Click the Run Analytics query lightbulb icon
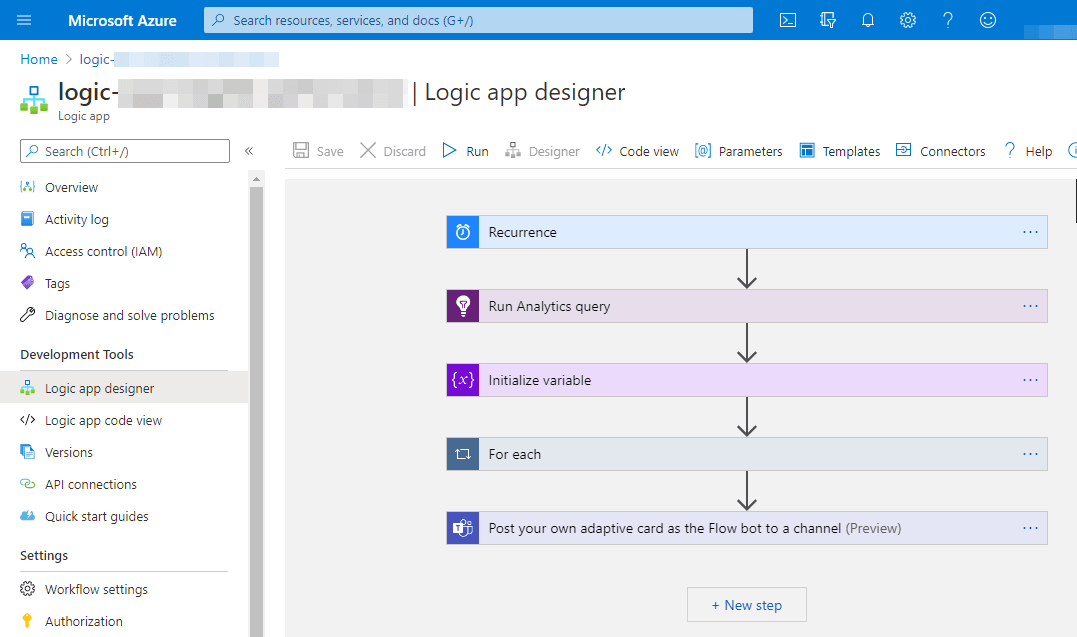The height and width of the screenshot is (637, 1077). 463,306
